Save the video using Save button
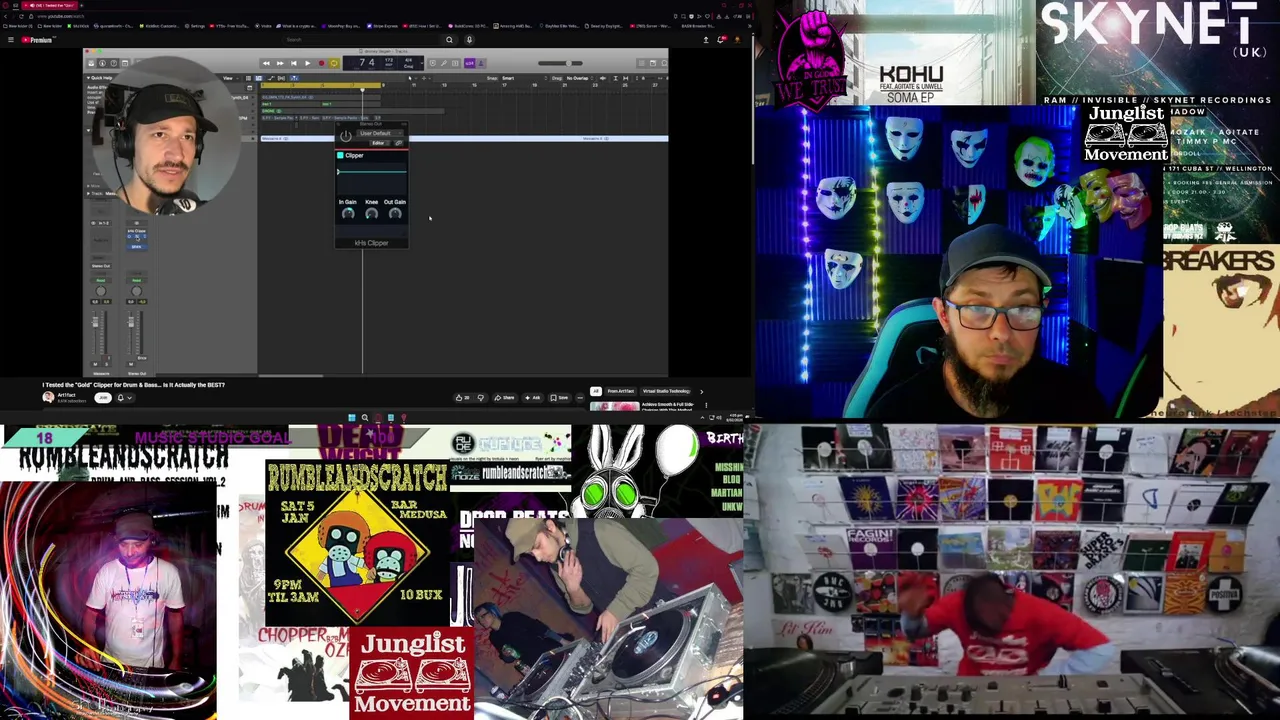This screenshot has width=1280, height=720. tap(559, 397)
